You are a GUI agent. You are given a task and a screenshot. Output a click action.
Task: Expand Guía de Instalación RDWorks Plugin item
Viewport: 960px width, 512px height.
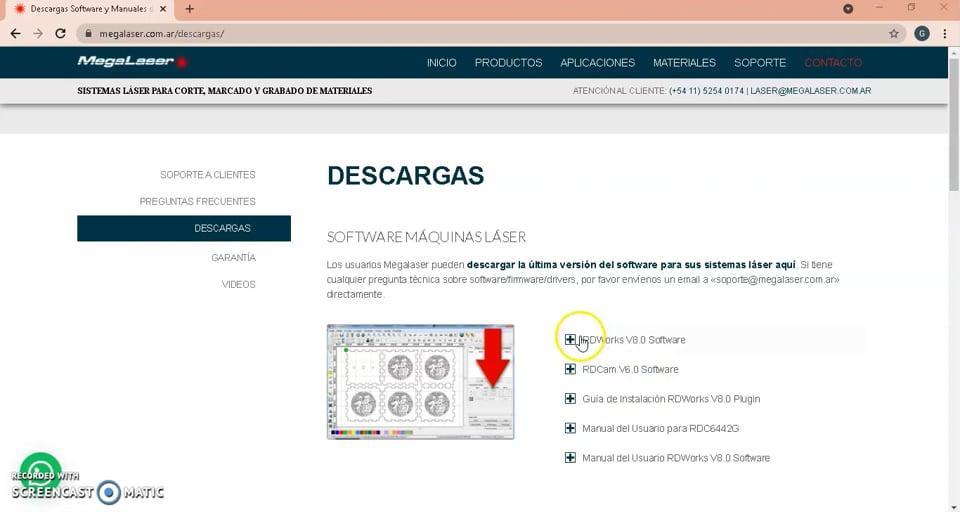tap(570, 399)
